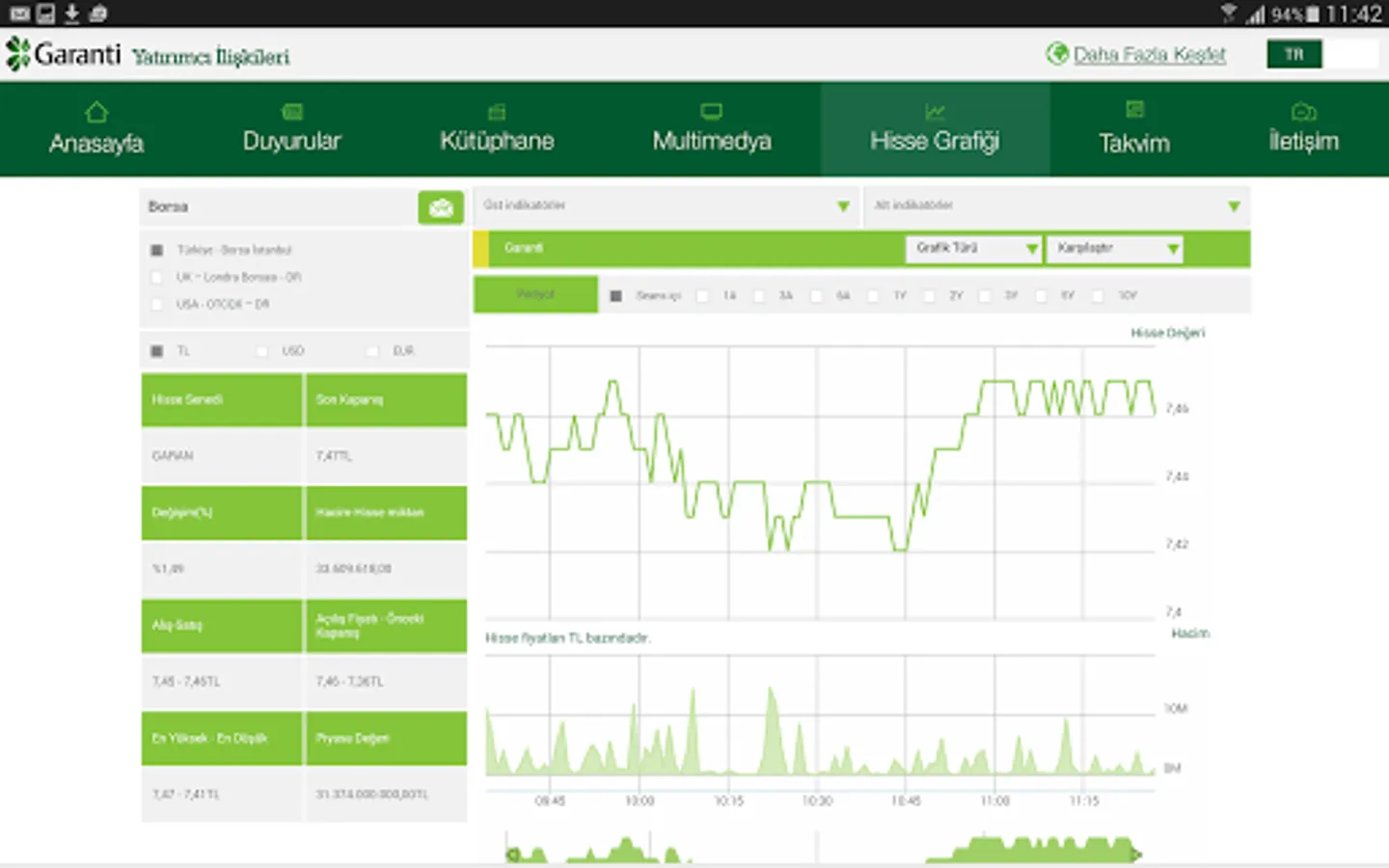Select the 3Y period checkbox
This screenshot has width=1389, height=868.
pyautogui.click(x=985, y=296)
